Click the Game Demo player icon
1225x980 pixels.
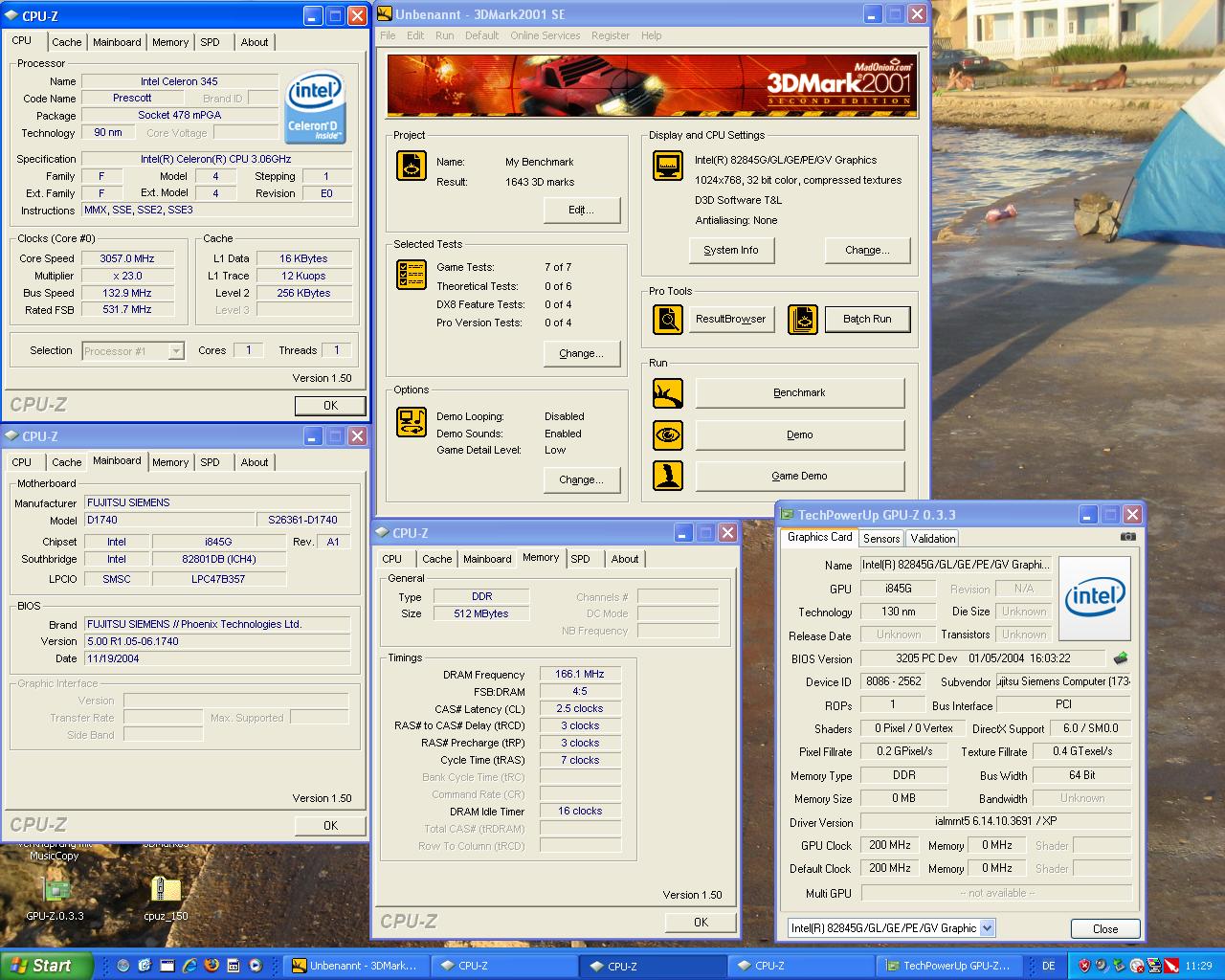click(x=668, y=476)
